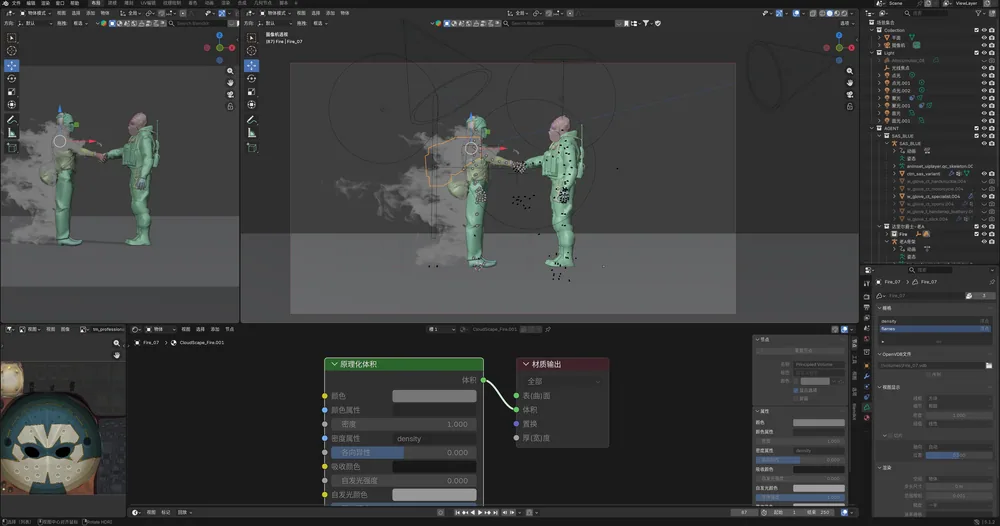Viewport: 1000px width, 526px height.
Task: Click CloudScape_Fire.001 breadcrumb in node editor
Action: (202, 343)
